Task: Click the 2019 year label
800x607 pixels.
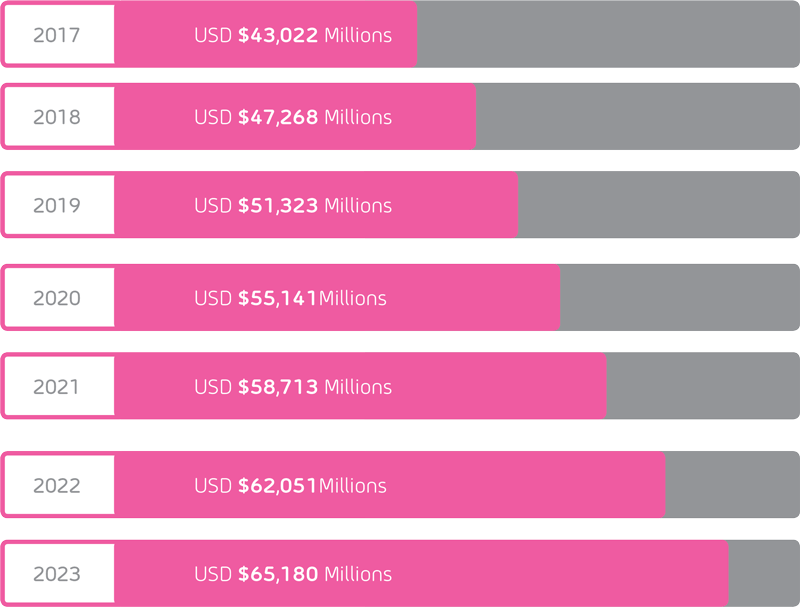Action: (57, 205)
